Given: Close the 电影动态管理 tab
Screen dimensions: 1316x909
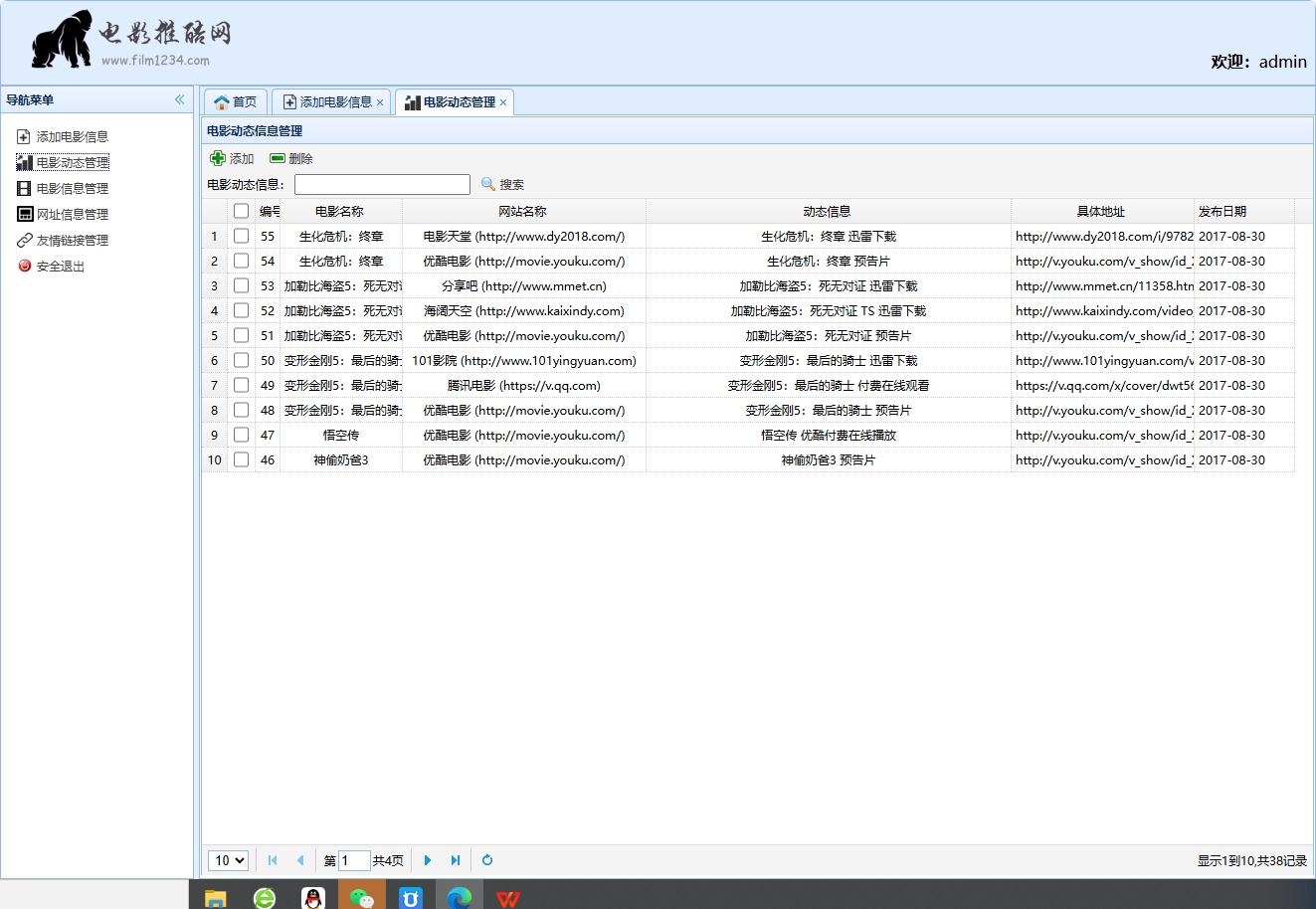Looking at the screenshot, I should (x=503, y=102).
